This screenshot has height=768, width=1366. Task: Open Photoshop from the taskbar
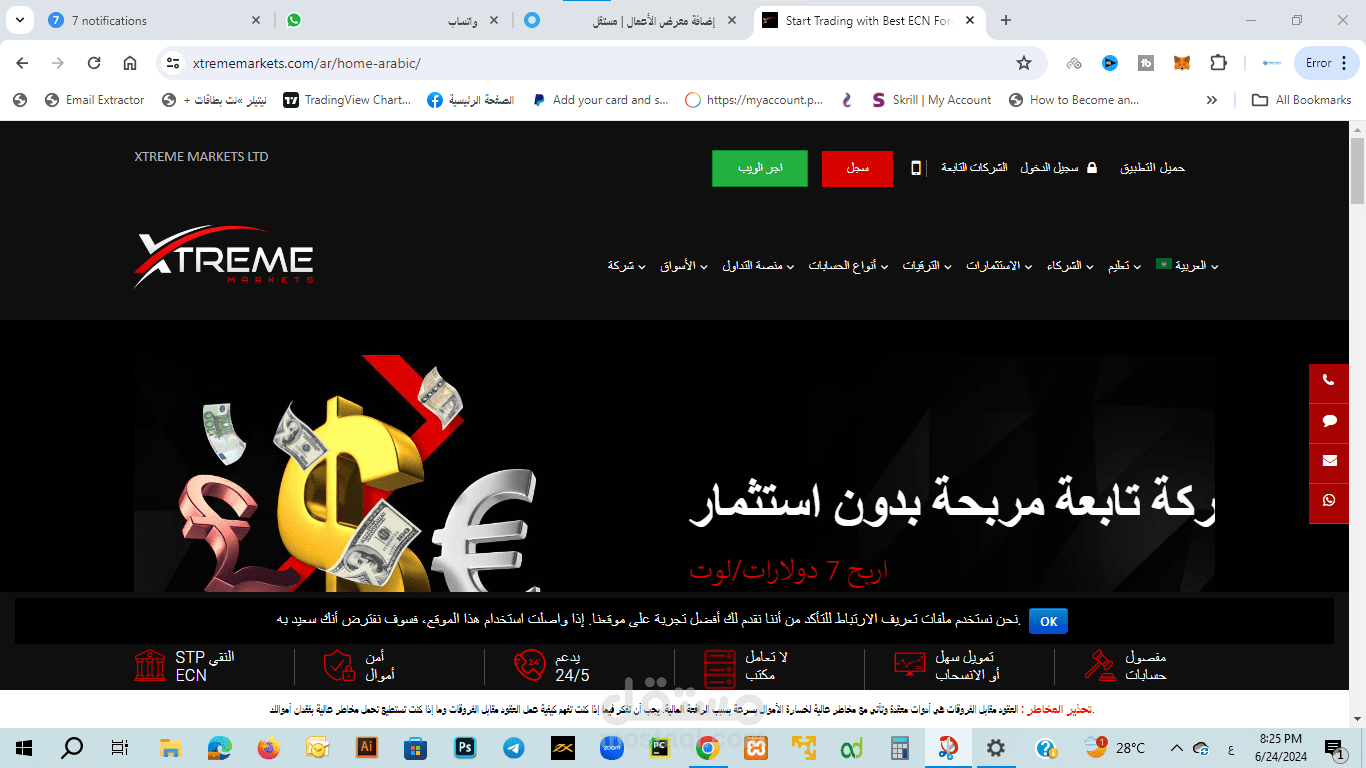[464, 747]
